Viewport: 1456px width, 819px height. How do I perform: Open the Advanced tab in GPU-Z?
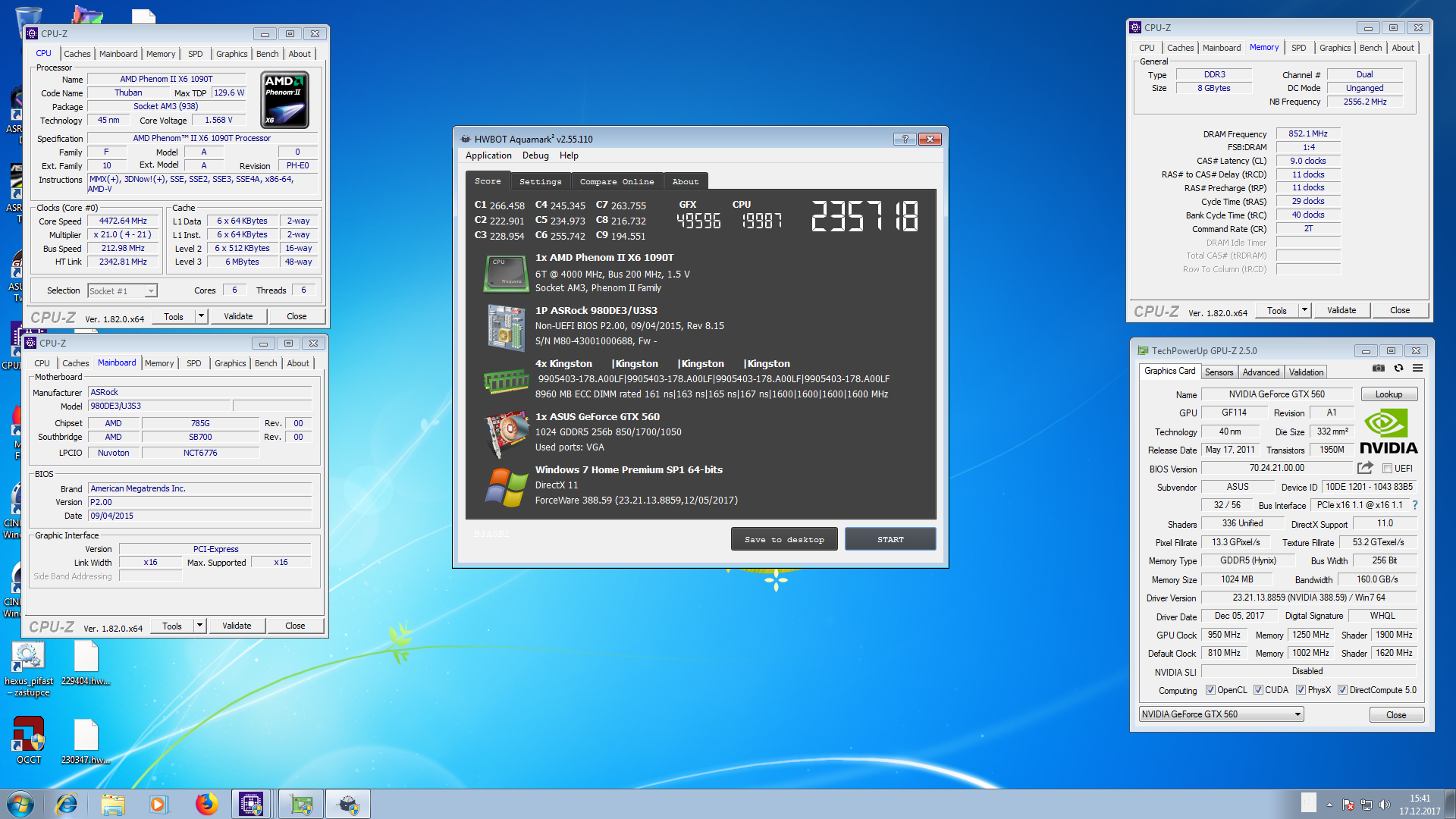(1260, 372)
